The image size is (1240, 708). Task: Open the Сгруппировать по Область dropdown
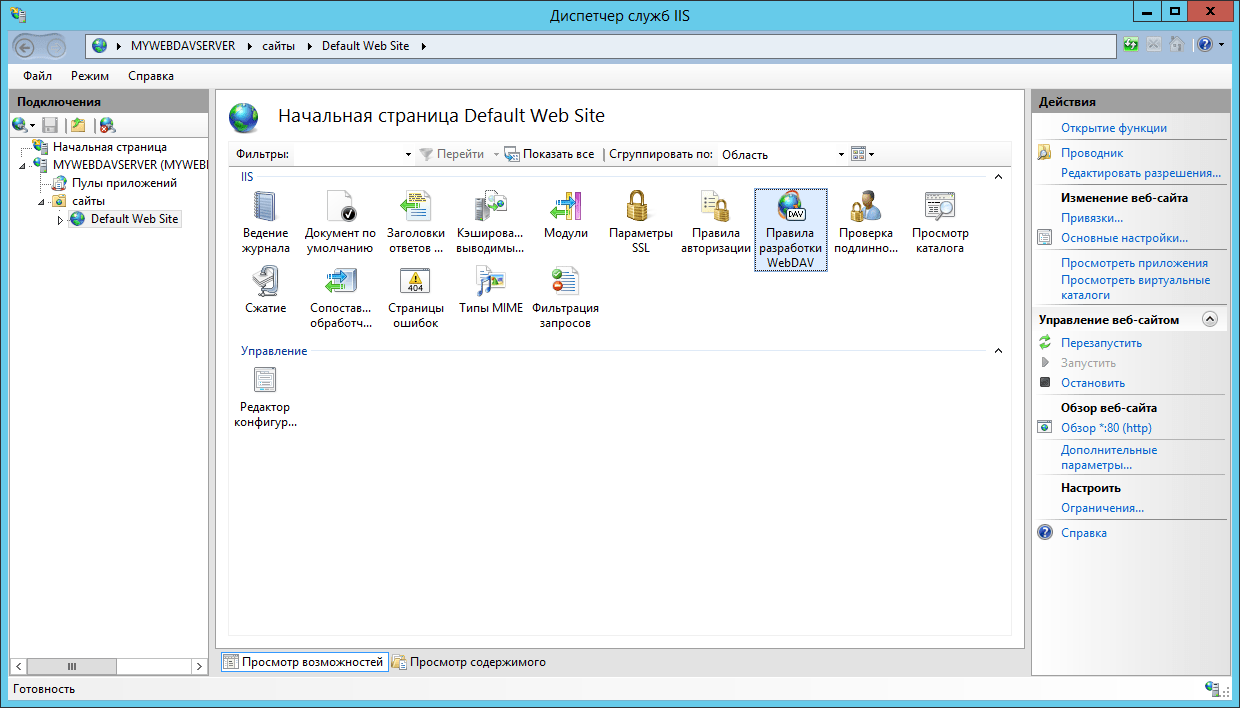(841, 155)
